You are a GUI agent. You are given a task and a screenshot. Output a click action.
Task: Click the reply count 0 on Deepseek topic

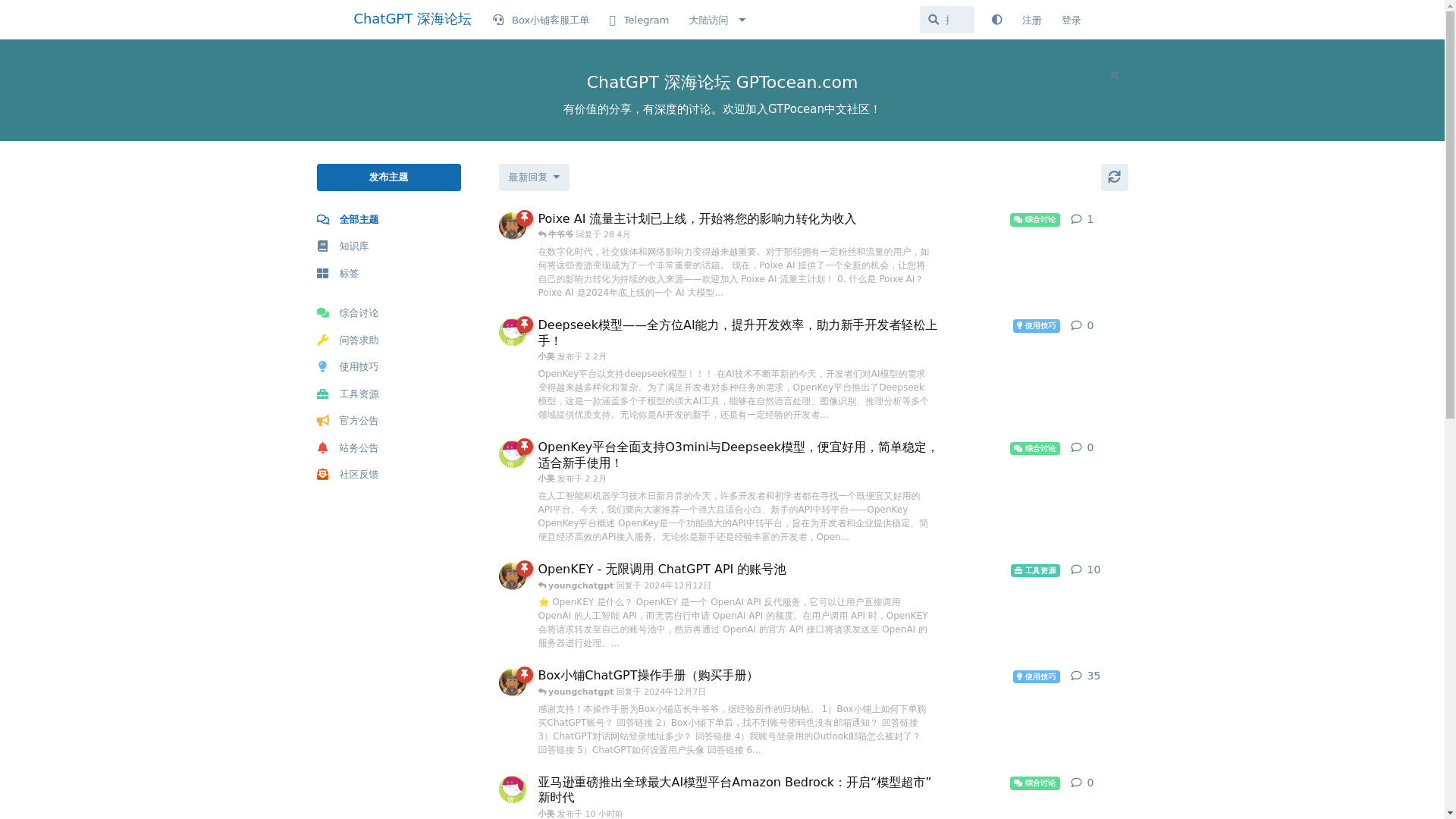click(x=1082, y=325)
